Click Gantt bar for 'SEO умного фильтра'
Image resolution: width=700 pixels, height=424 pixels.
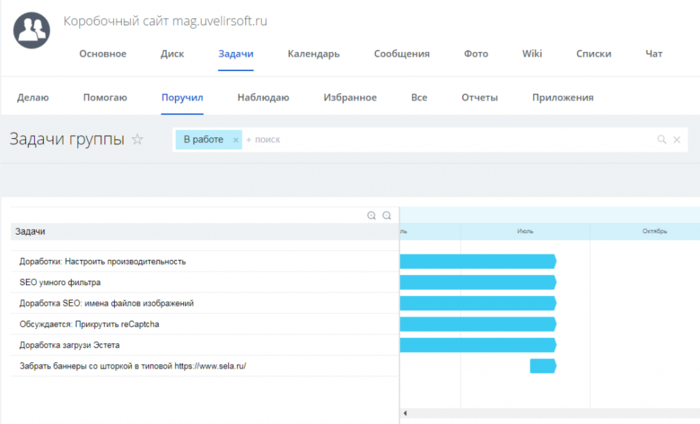tap(478, 283)
